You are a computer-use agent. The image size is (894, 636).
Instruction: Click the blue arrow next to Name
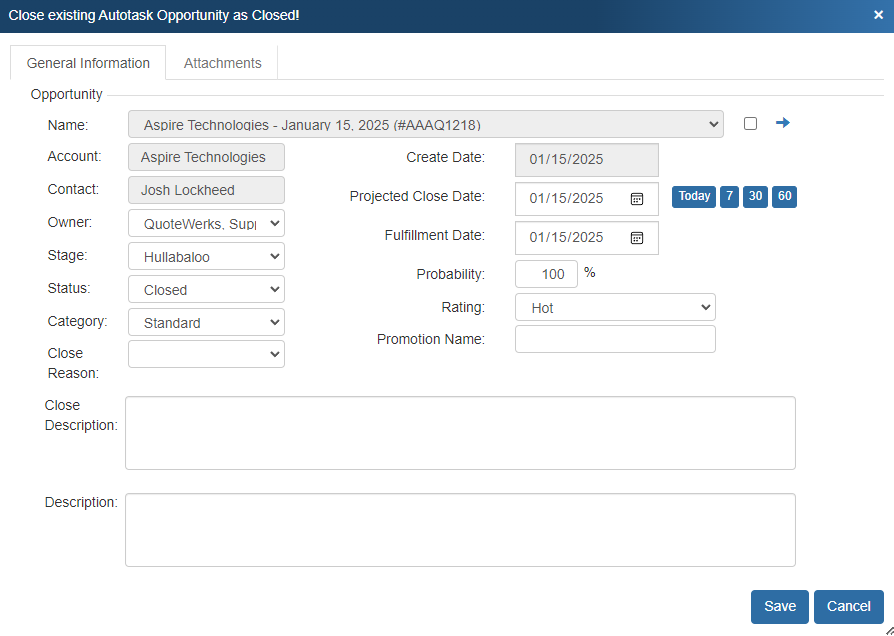(x=783, y=123)
